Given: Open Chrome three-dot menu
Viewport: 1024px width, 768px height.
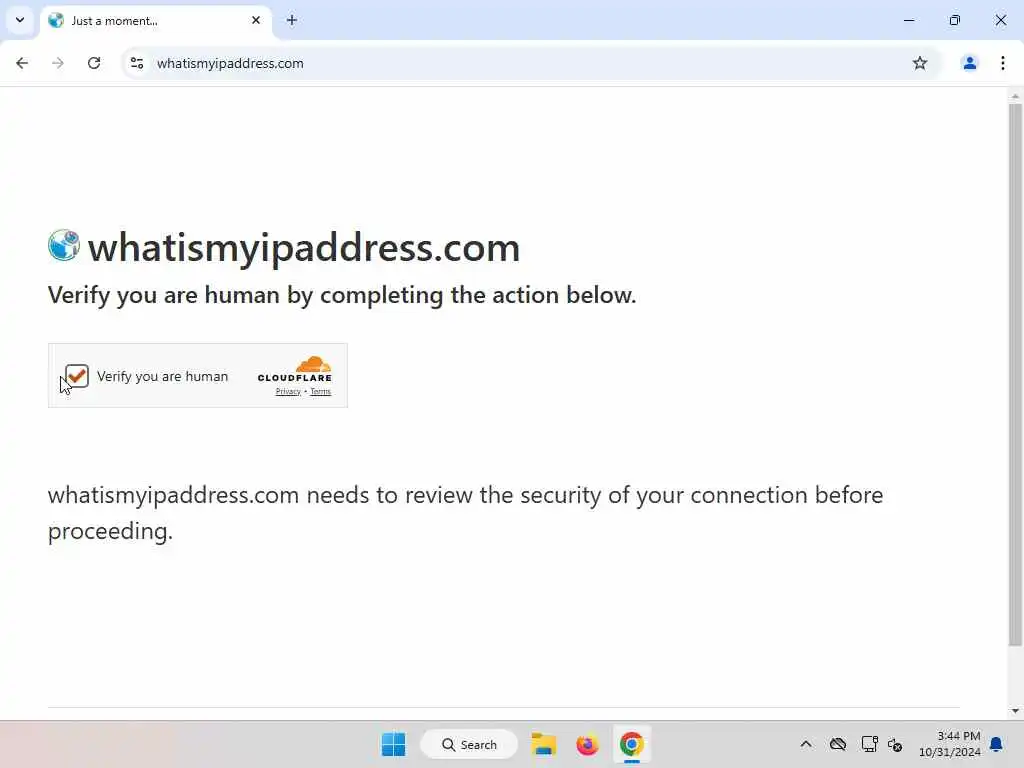Looking at the screenshot, I should (x=1002, y=63).
